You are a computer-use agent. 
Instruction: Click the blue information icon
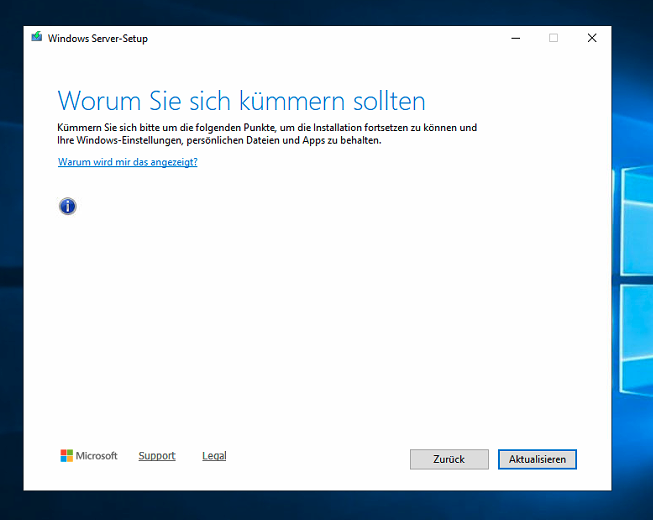click(x=67, y=206)
